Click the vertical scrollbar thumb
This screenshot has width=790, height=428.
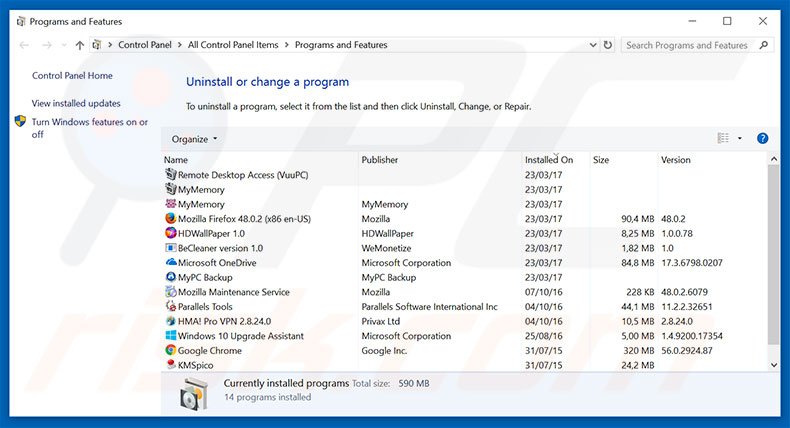click(x=773, y=255)
